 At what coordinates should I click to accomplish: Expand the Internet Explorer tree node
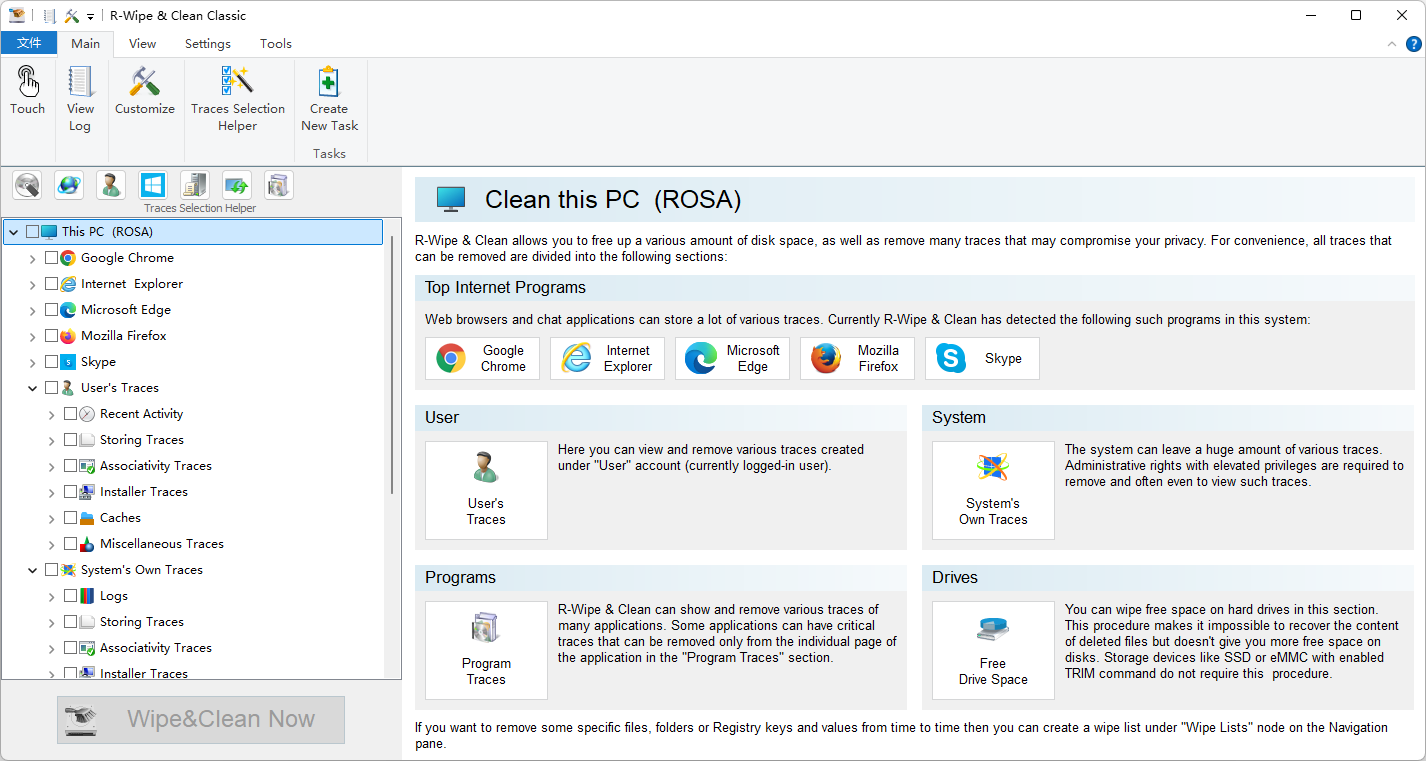(x=32, y=284)
